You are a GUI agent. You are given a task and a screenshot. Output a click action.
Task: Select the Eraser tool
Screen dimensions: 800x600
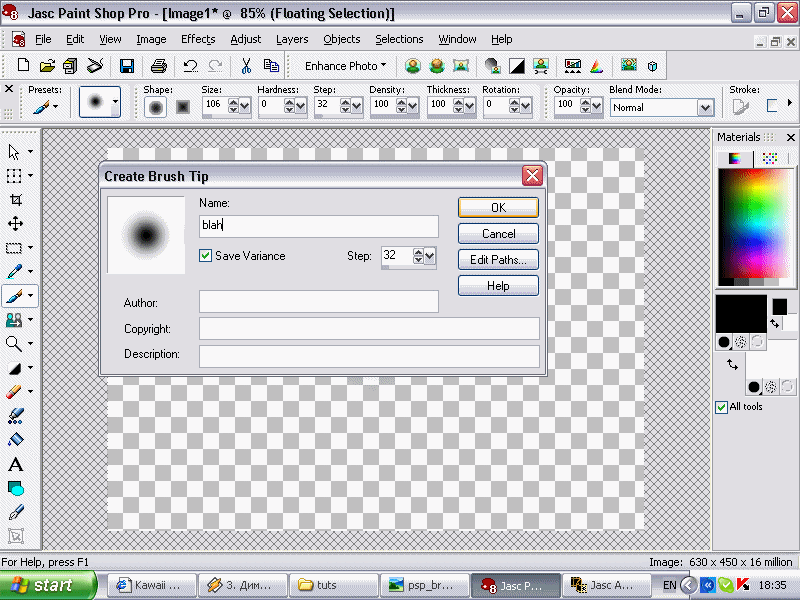(x=14, y=391)
